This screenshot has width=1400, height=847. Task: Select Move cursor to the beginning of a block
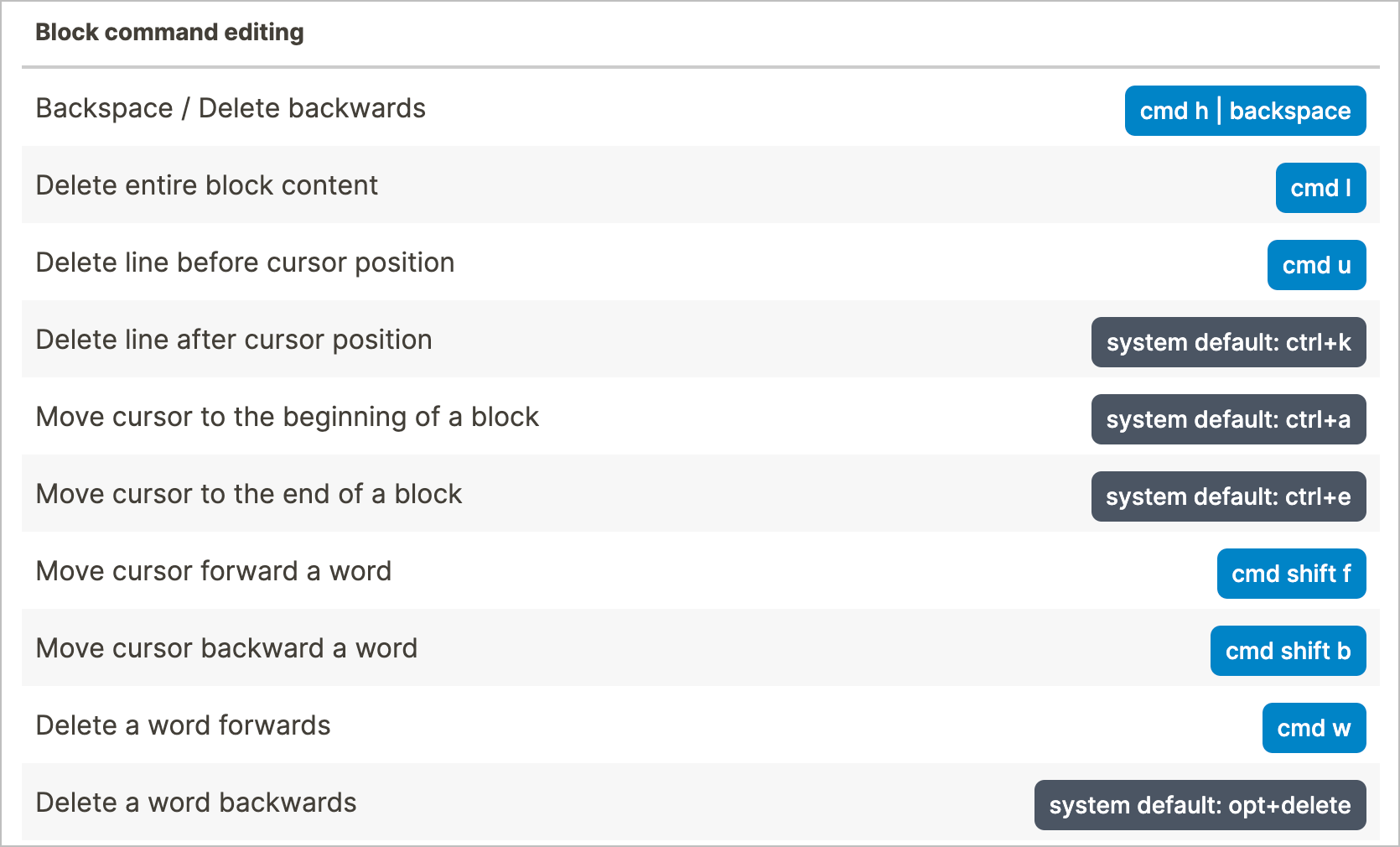(288, 417)
